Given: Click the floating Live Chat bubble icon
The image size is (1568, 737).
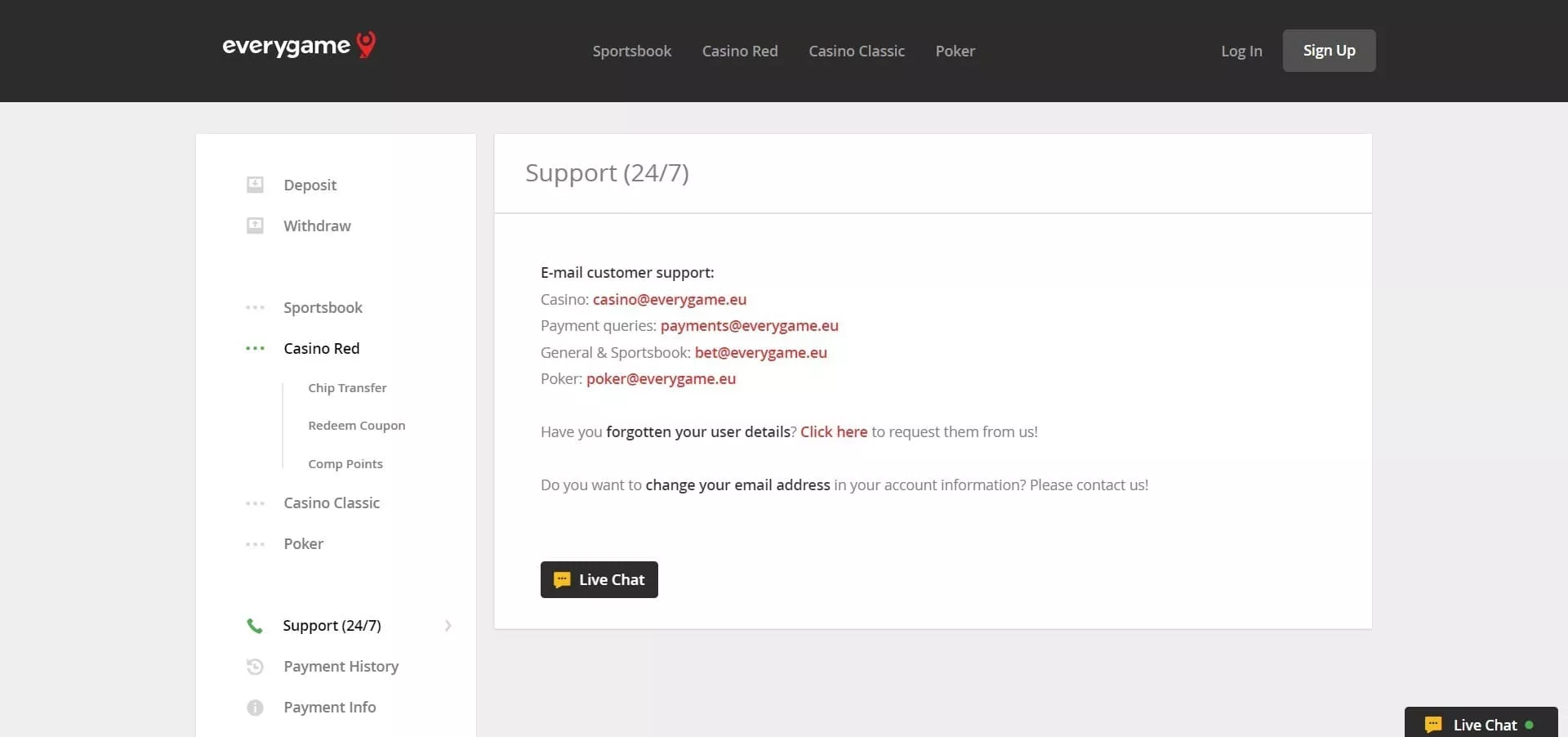Looking at the screenshot, I should pyautogui.click(x=1432, y=725).
